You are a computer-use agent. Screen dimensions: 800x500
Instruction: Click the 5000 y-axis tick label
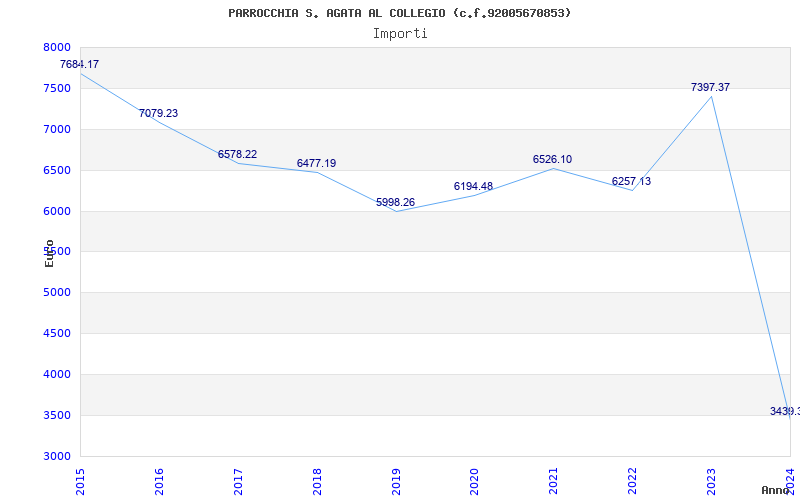[x=57, y=293]
